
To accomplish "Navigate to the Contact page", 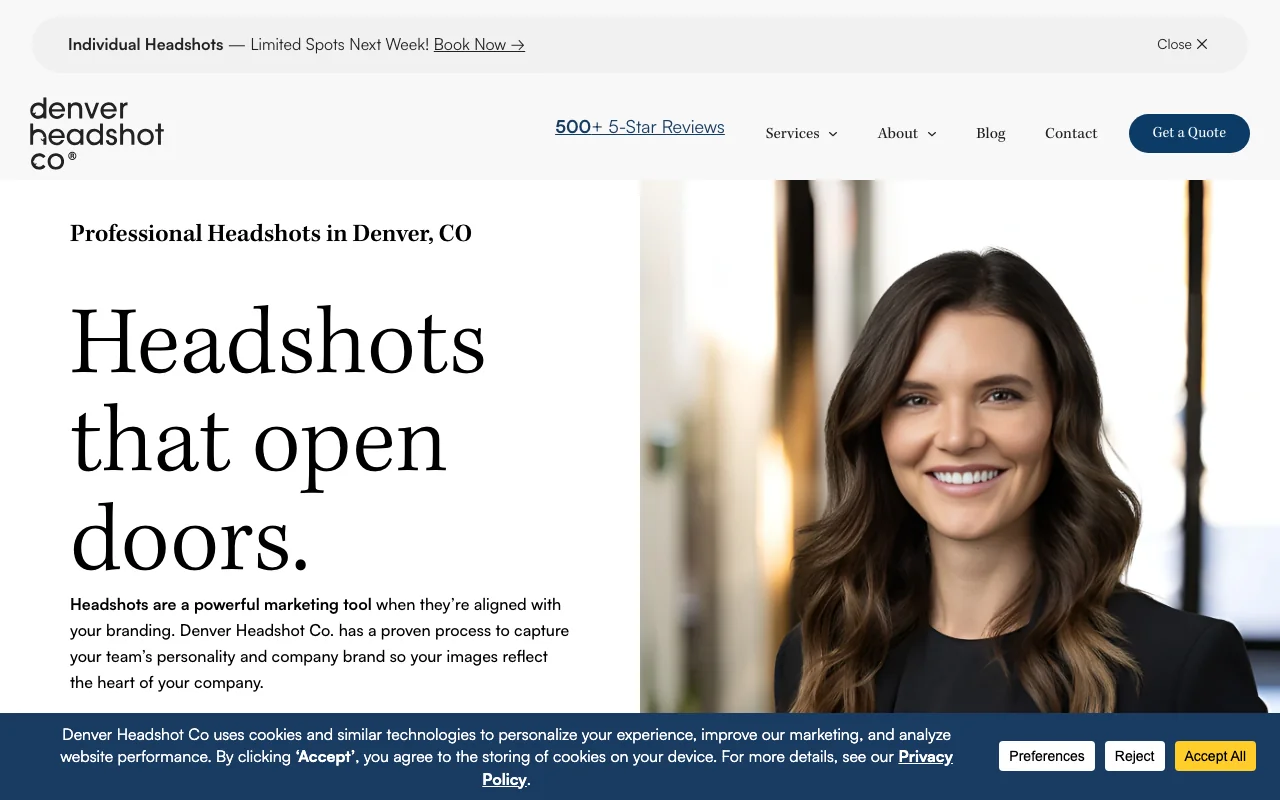I will tap(1070, 133).
